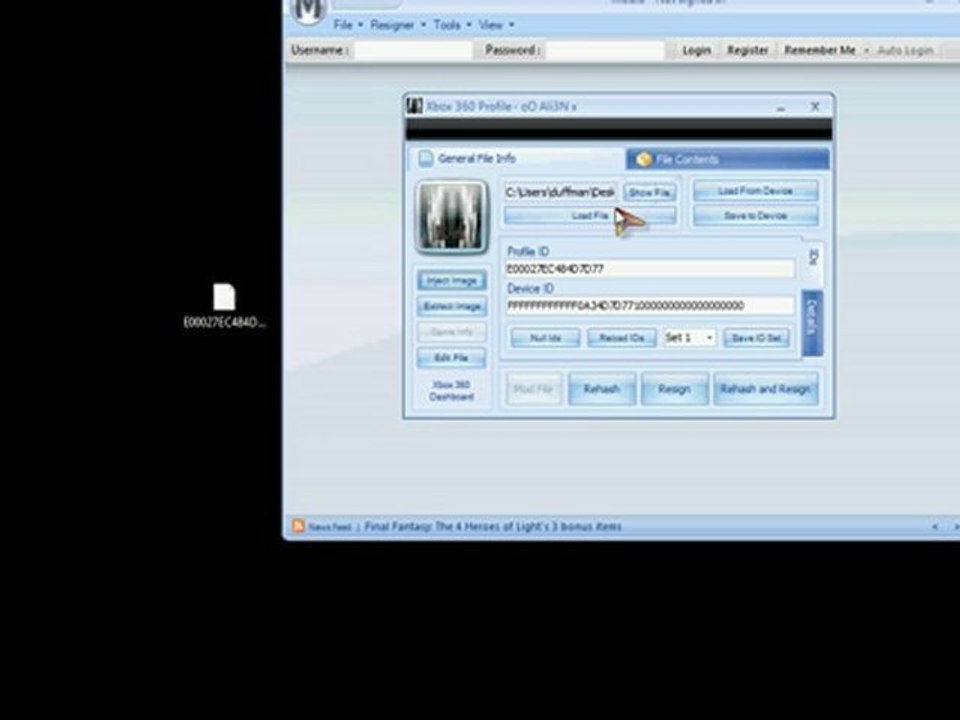Toggle the Auto Login option
This screenshot has height=720, width=960.
click(905, 50)
